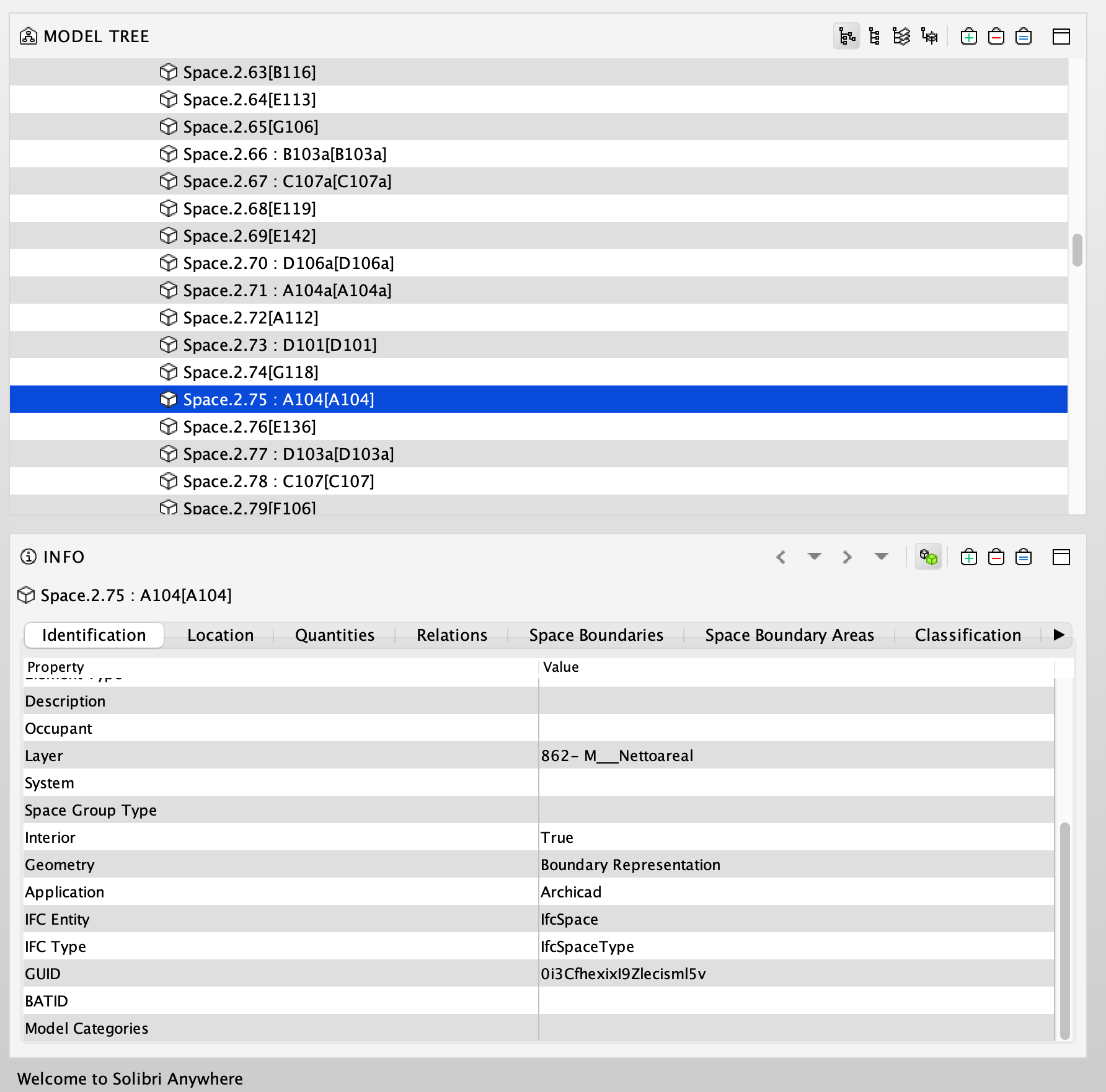The width and height of the screenshot is (1106, 1092).
Task: Open the forward history dropdown arrow in Info
Action: [x=881, y=557]
